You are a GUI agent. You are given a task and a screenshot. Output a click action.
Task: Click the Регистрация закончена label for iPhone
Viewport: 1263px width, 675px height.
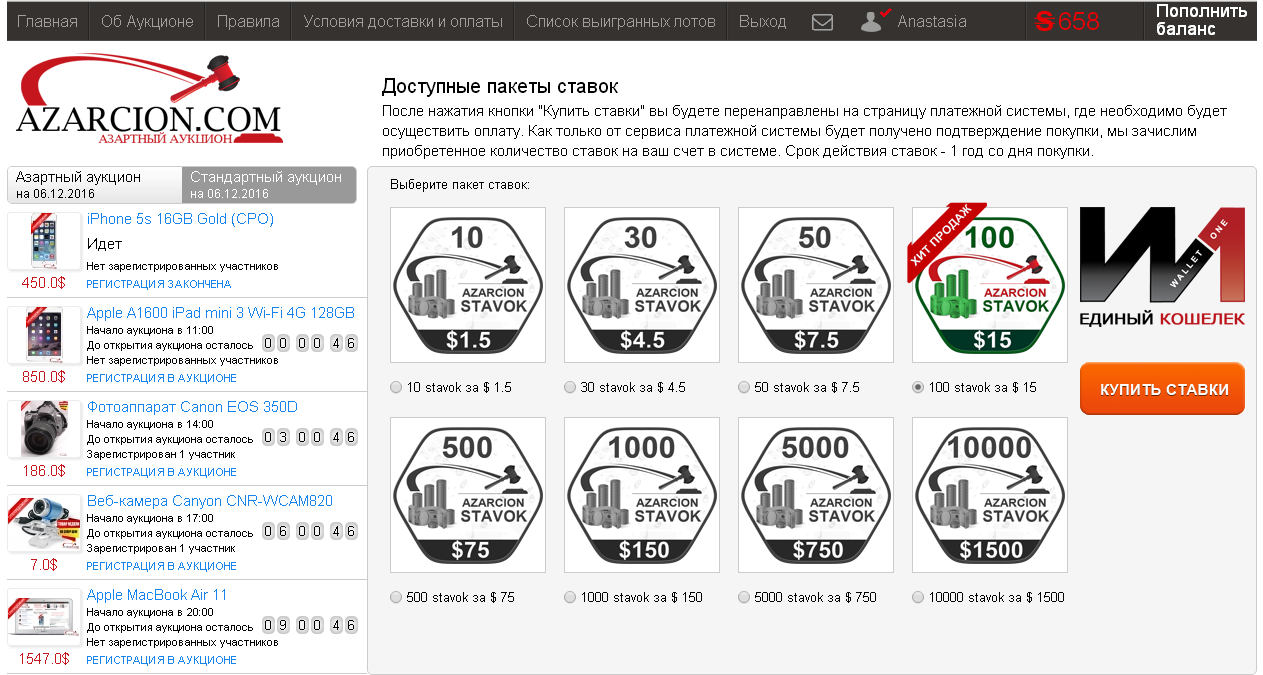tap(159, 284)
